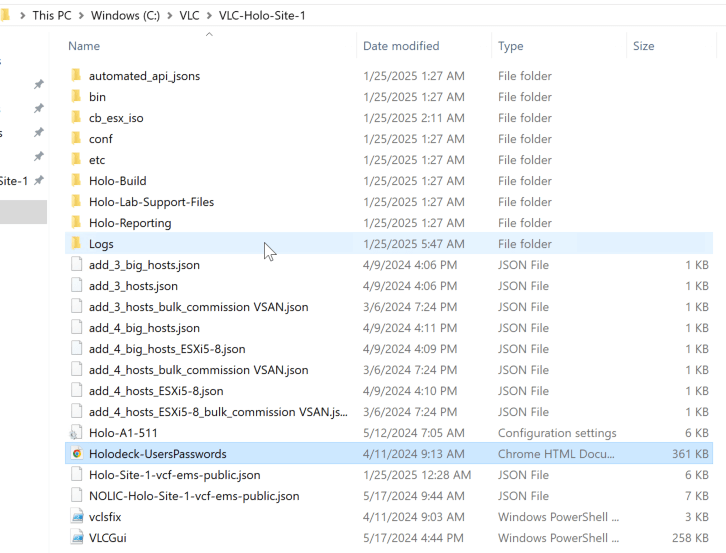Select the Holo-Site-1-vcf-ems-public.json file
This screenshot has width=726, height=553.
click(x=174, y=475)
